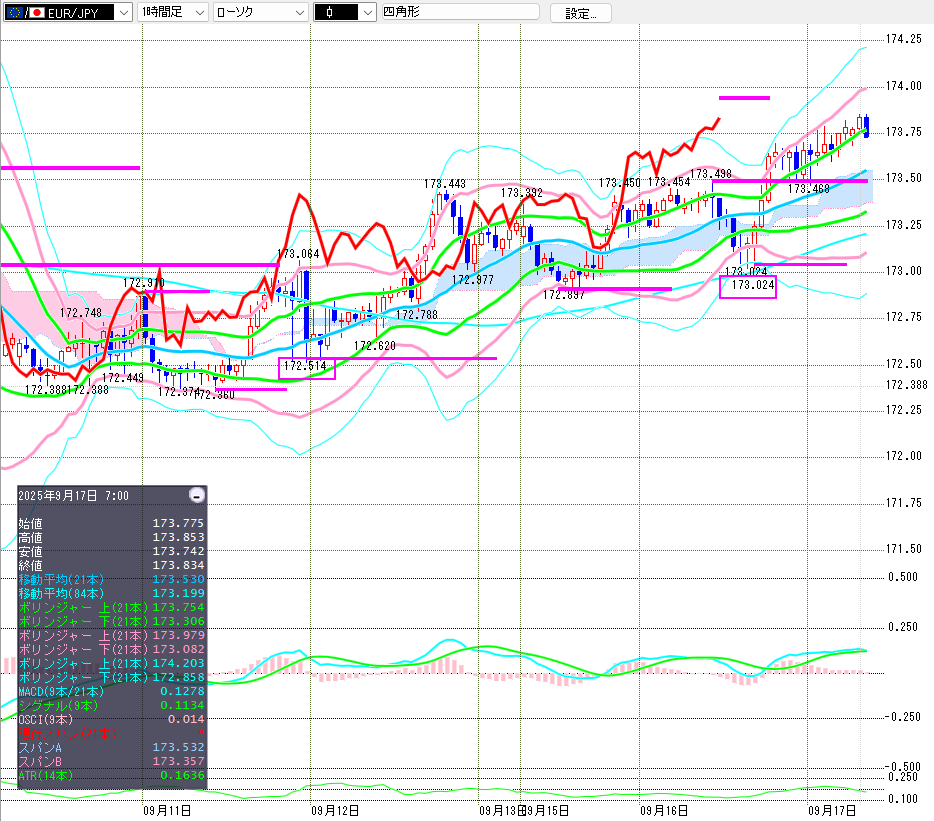This screenshot has width=934, height=821.
Task: Click the 174.00 price axis label
Action: pos(903,86)
